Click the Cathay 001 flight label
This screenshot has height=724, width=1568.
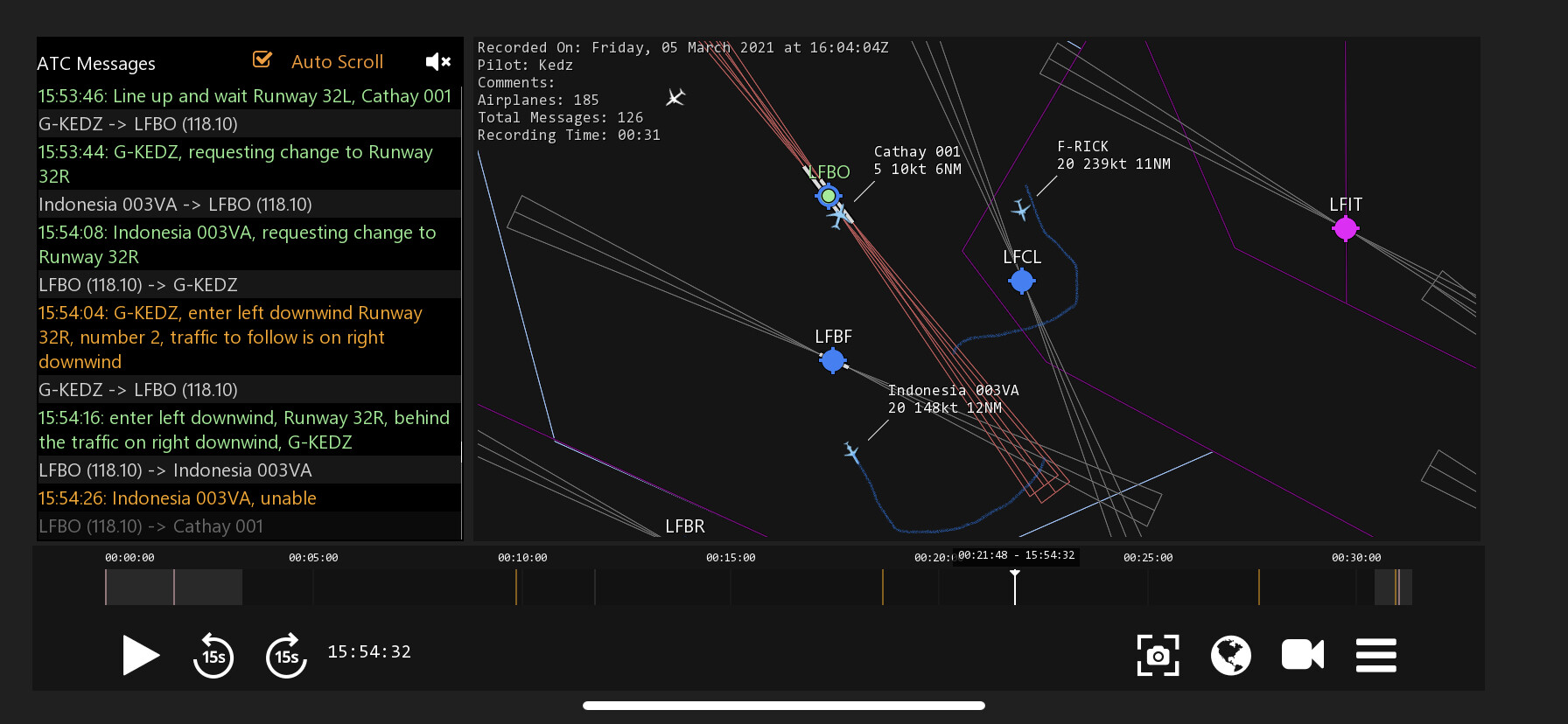917,161
